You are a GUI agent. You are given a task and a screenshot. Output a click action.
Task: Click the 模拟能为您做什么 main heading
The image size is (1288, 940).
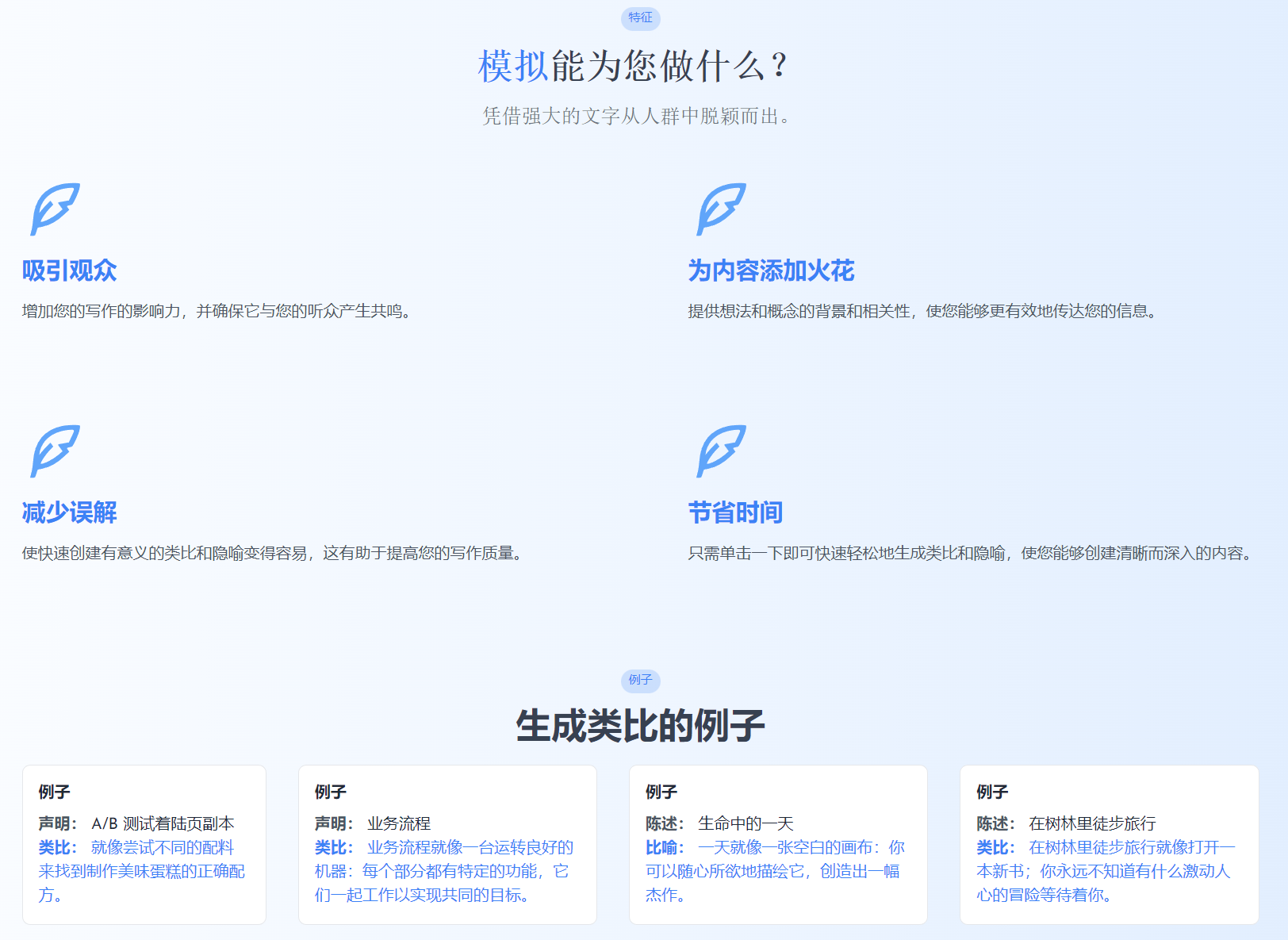(x=632, y=66)
